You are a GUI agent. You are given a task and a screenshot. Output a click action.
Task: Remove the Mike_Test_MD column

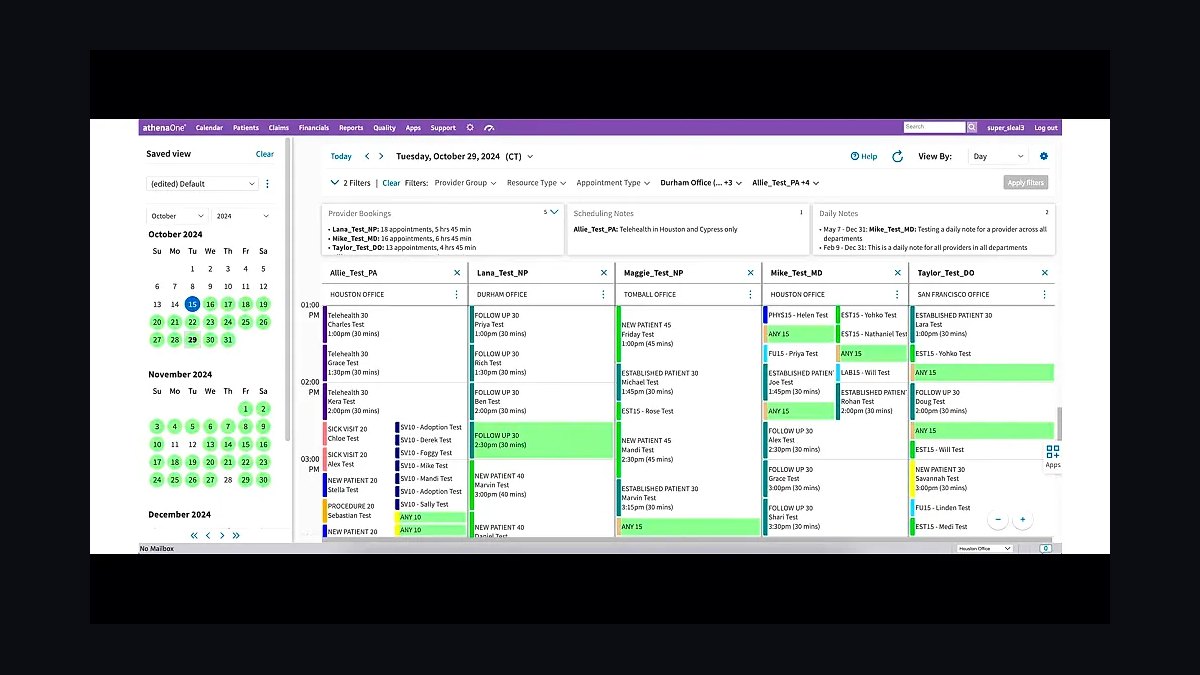point(897,272)
